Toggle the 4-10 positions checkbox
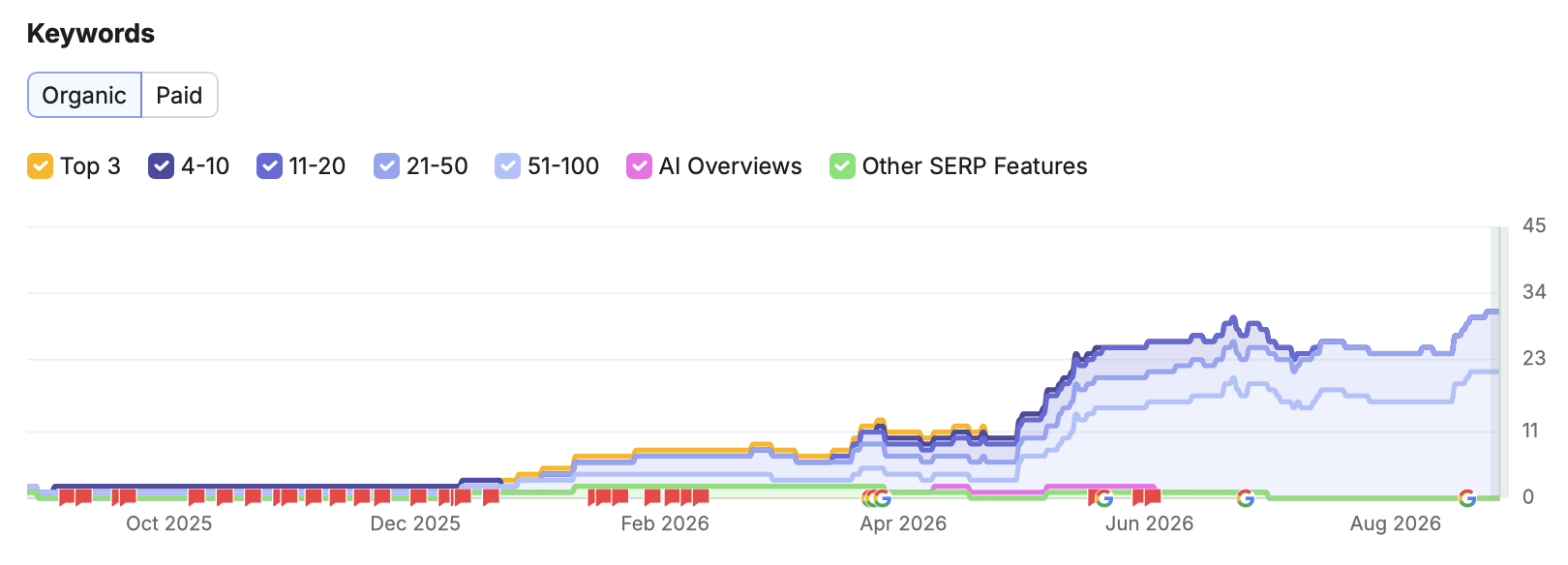The image size is (1568, 565). [161, 166]
